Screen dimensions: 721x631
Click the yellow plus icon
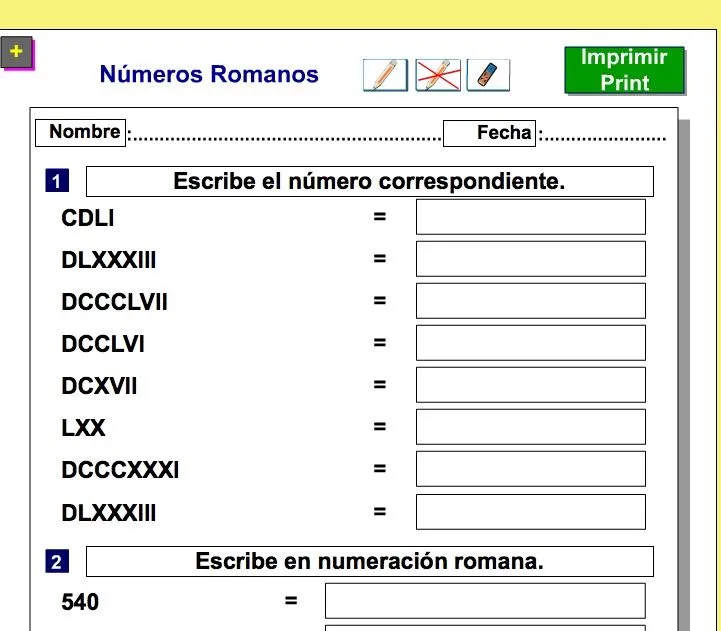click(17, 52)
